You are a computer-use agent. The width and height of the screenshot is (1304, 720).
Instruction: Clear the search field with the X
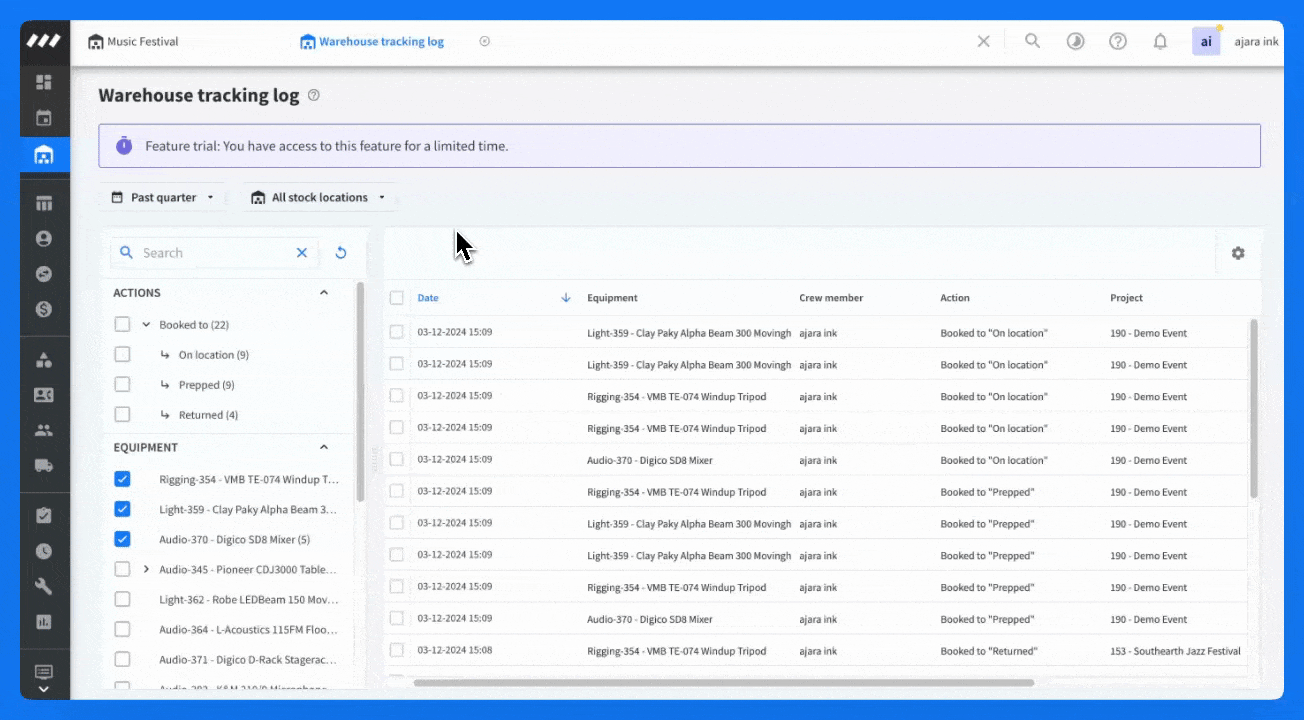[302, 253]
